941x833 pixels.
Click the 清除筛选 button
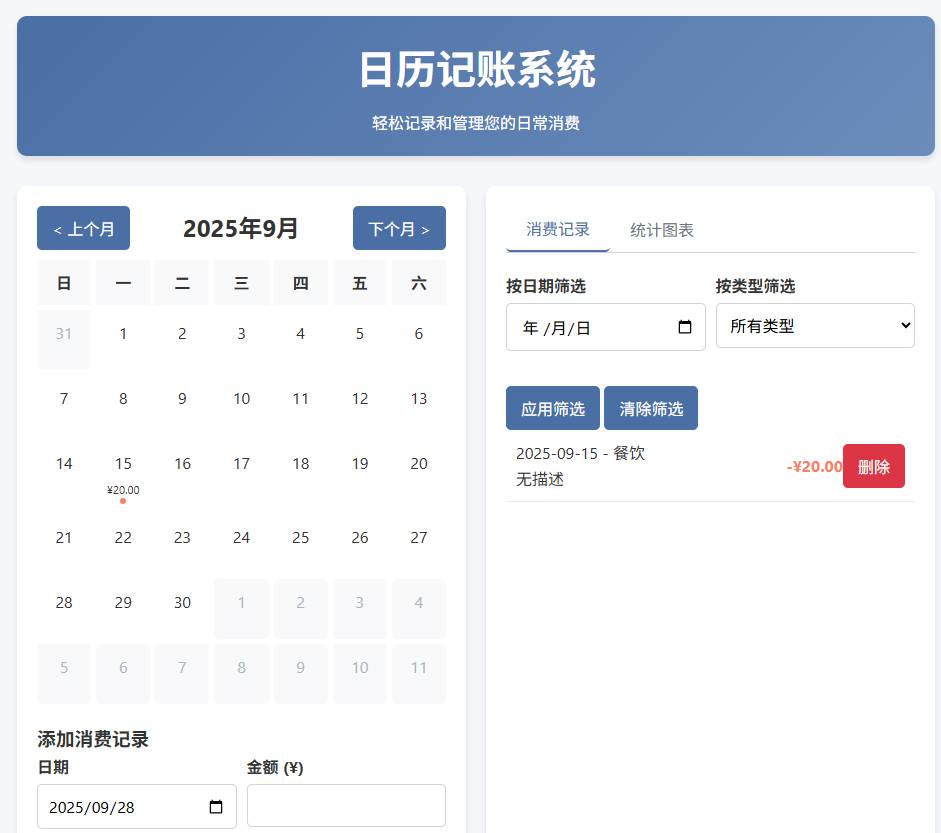[x=650, y=408]
